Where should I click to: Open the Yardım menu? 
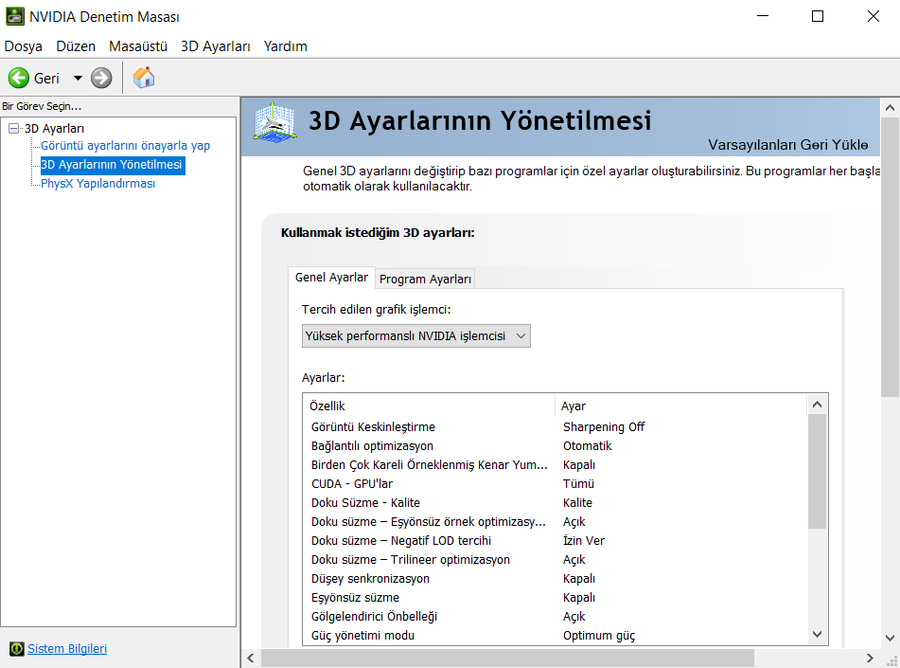[285, 46]
